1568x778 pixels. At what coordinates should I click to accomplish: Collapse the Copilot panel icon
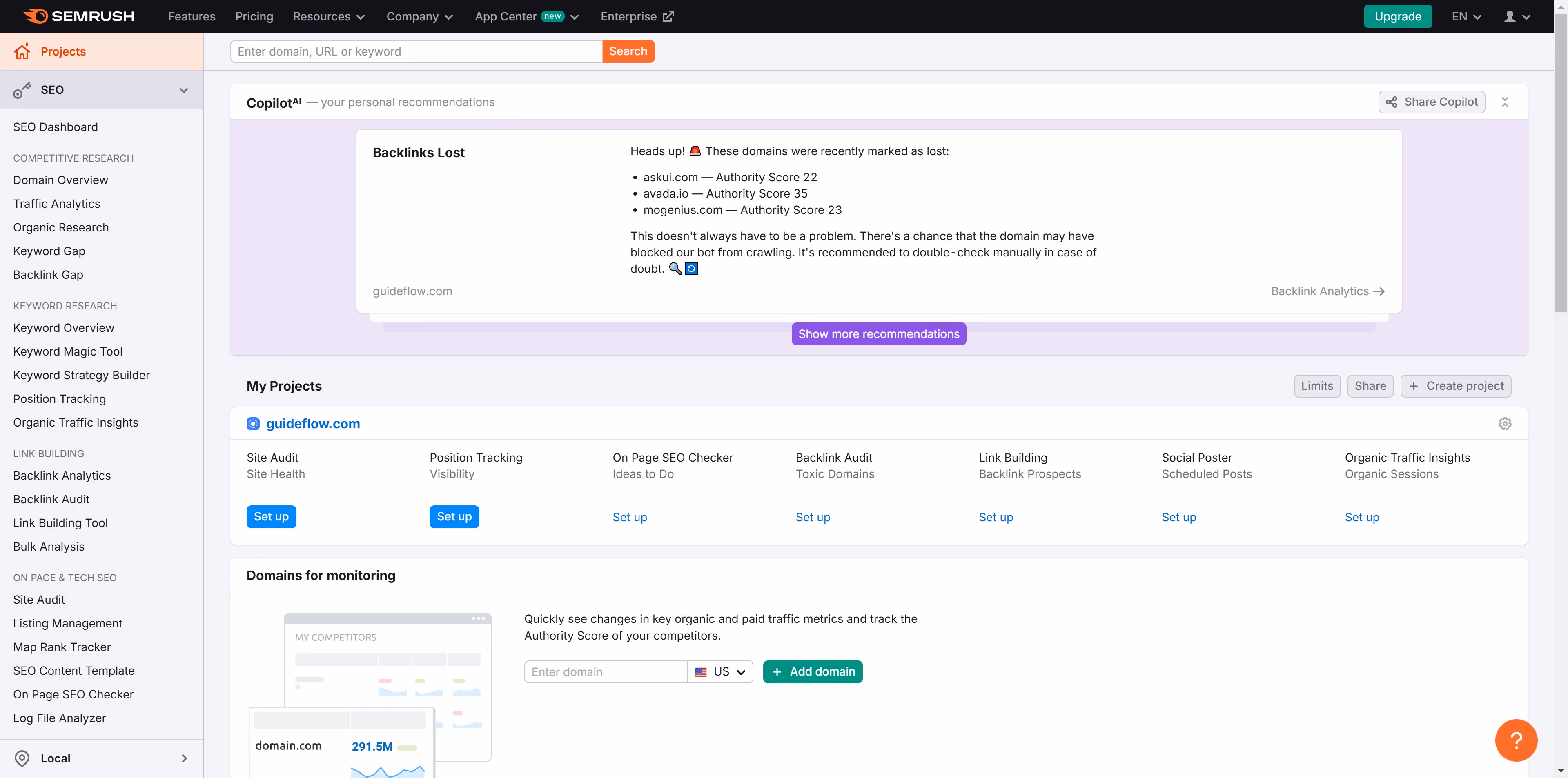tap(1505, 102)
